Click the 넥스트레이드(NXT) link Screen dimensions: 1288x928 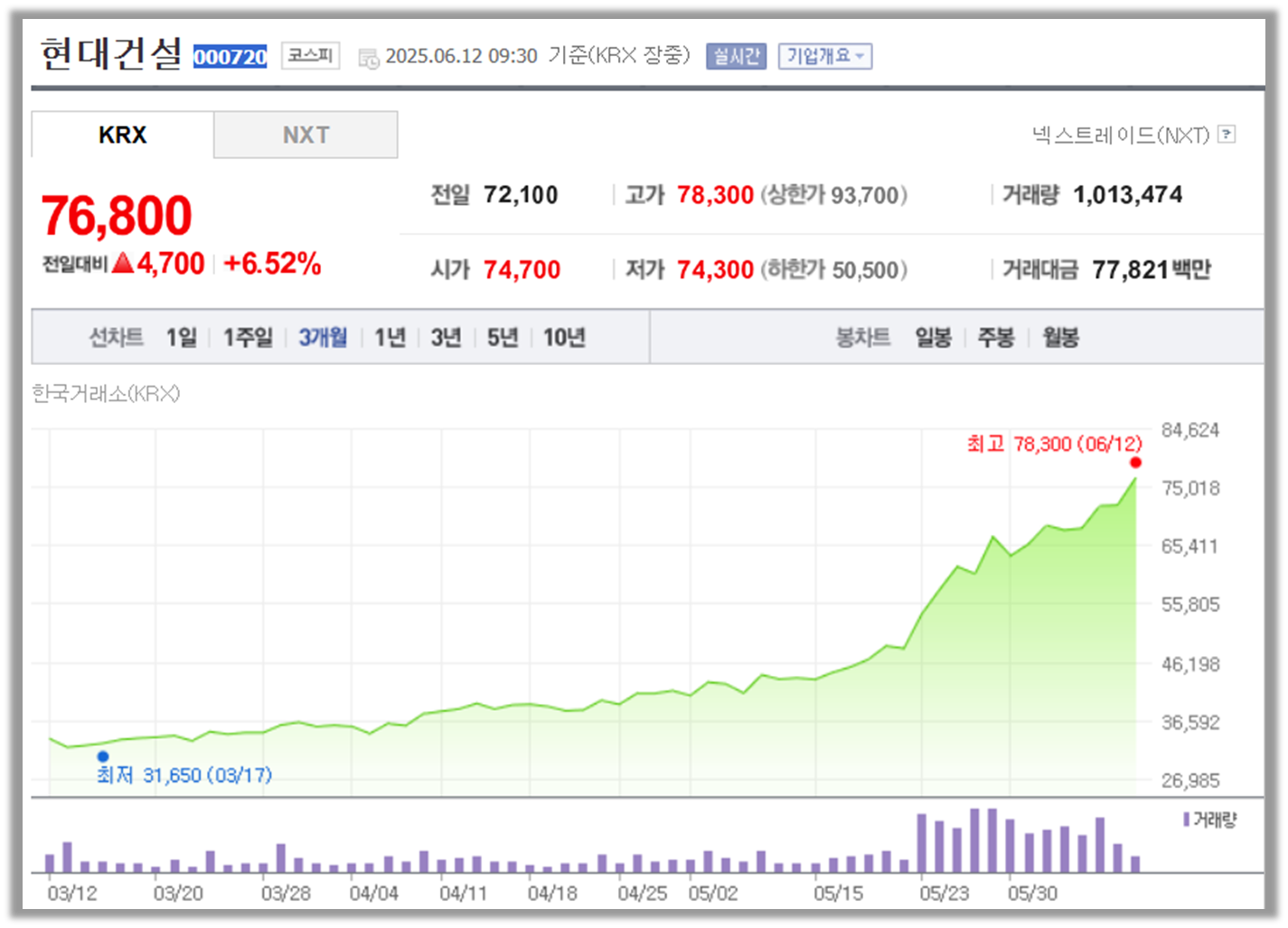pyautogui.click(x=1121, y=135)
